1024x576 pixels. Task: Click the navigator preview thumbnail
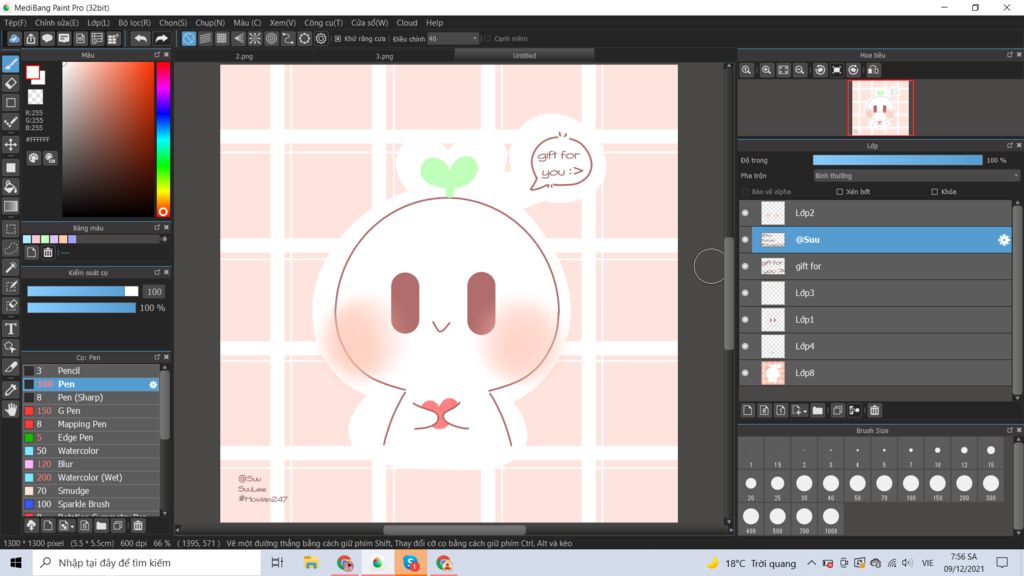pyautogui.click(x=880, y=108)
